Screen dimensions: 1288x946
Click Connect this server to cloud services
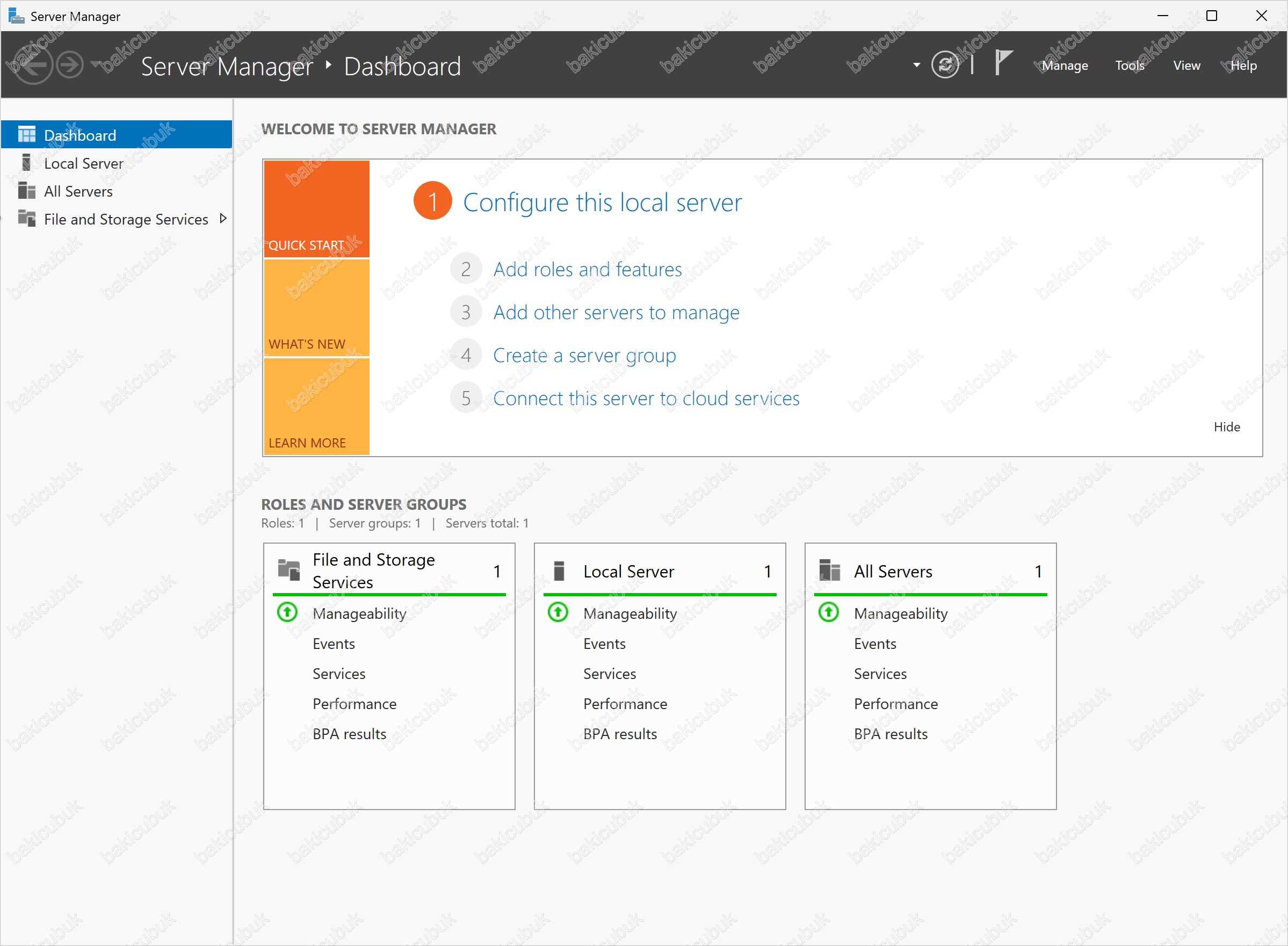click(x=646, y=398)
